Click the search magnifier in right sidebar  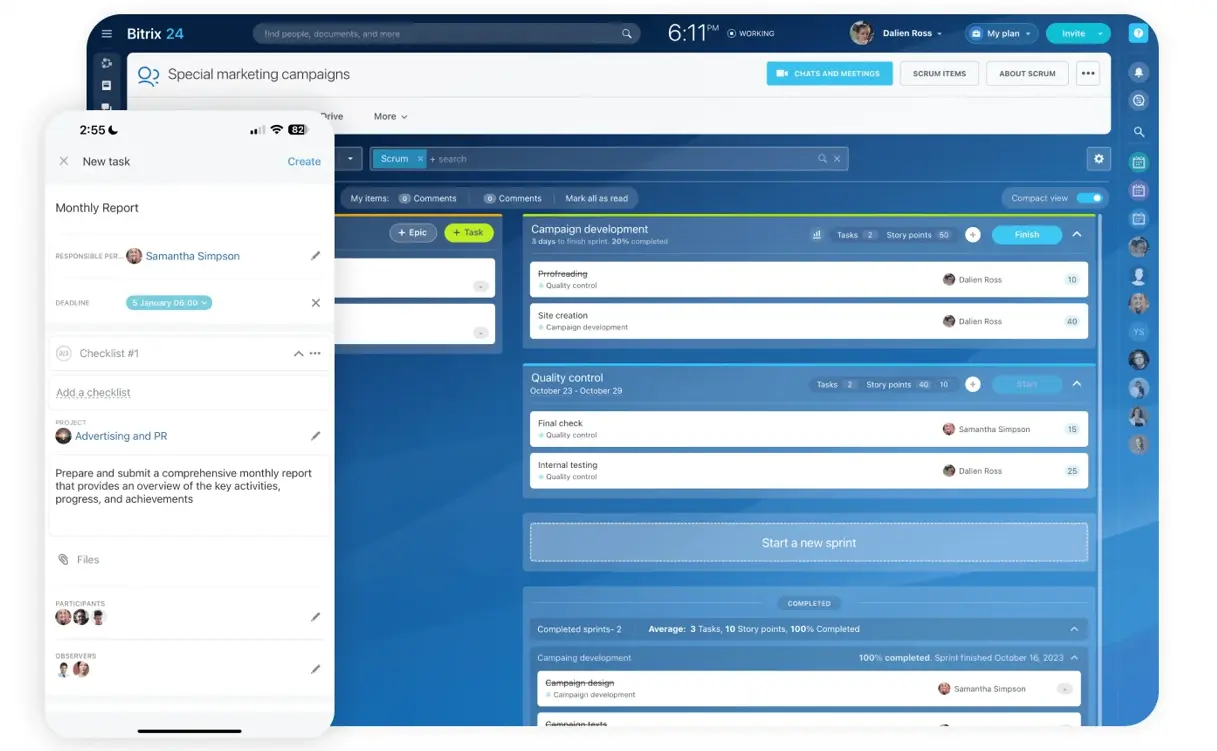pos(1138,132)
